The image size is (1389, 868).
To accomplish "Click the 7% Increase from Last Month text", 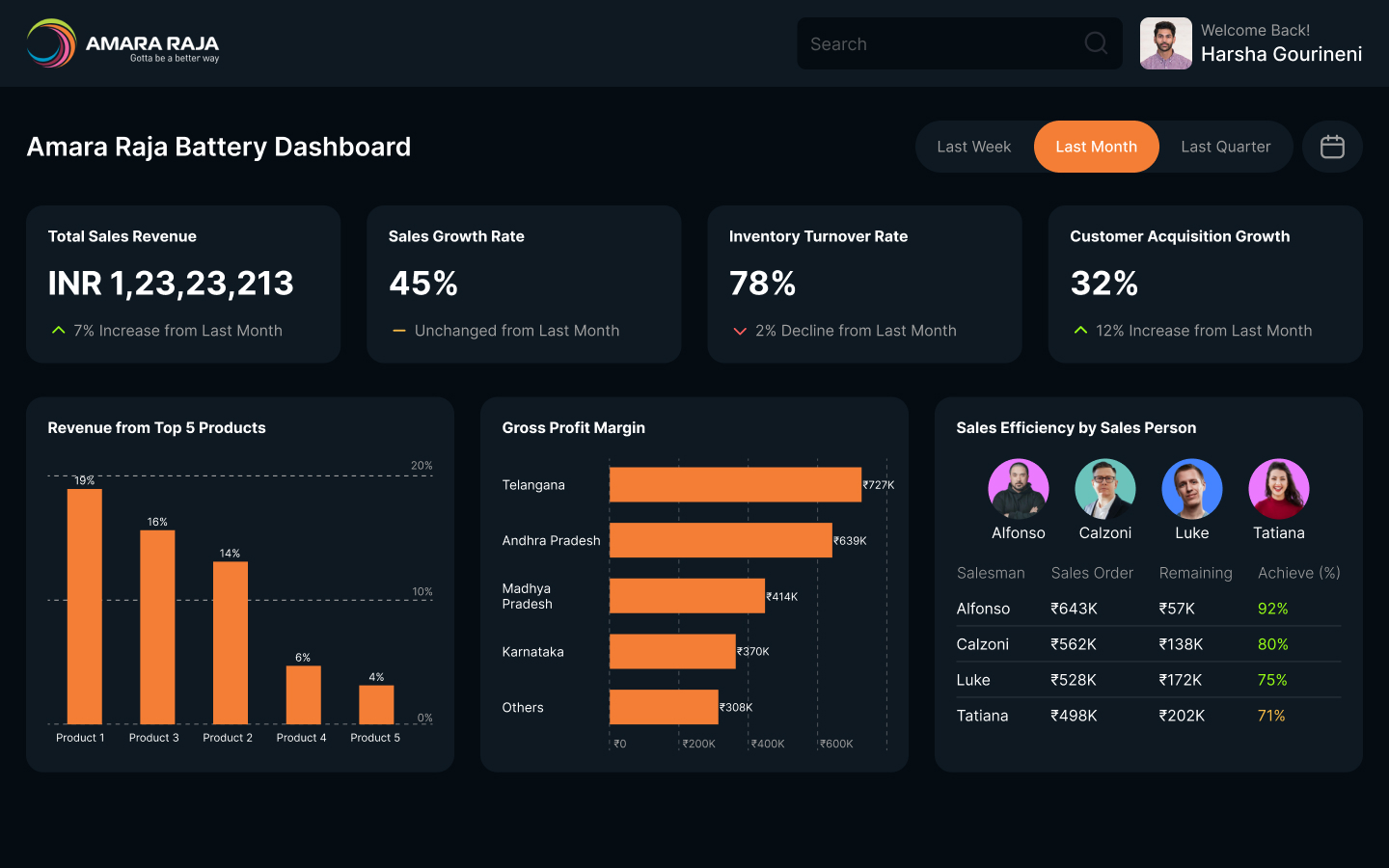I will click(178, 331).
